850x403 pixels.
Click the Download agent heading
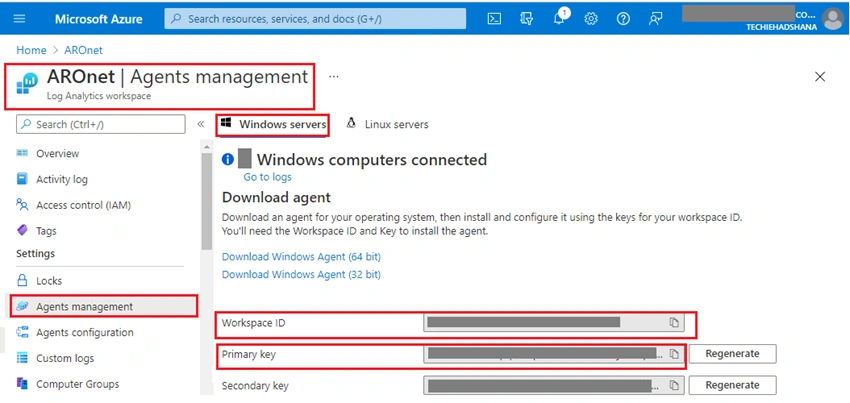click(x=276, y=197)
